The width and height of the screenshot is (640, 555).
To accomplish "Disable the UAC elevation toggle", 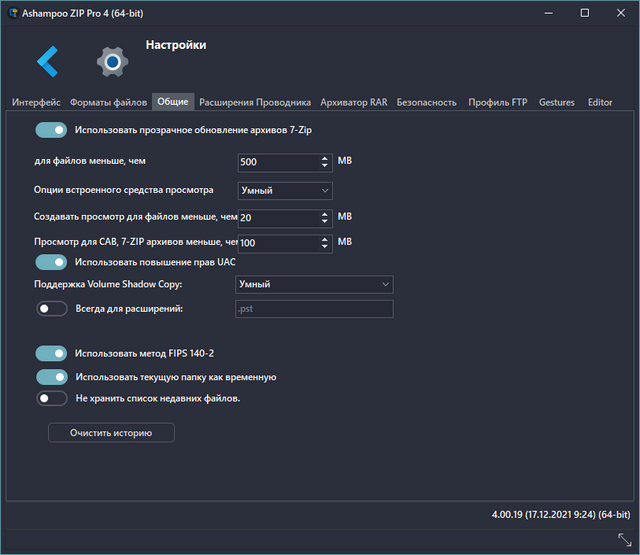I will [x=51, y=262].
